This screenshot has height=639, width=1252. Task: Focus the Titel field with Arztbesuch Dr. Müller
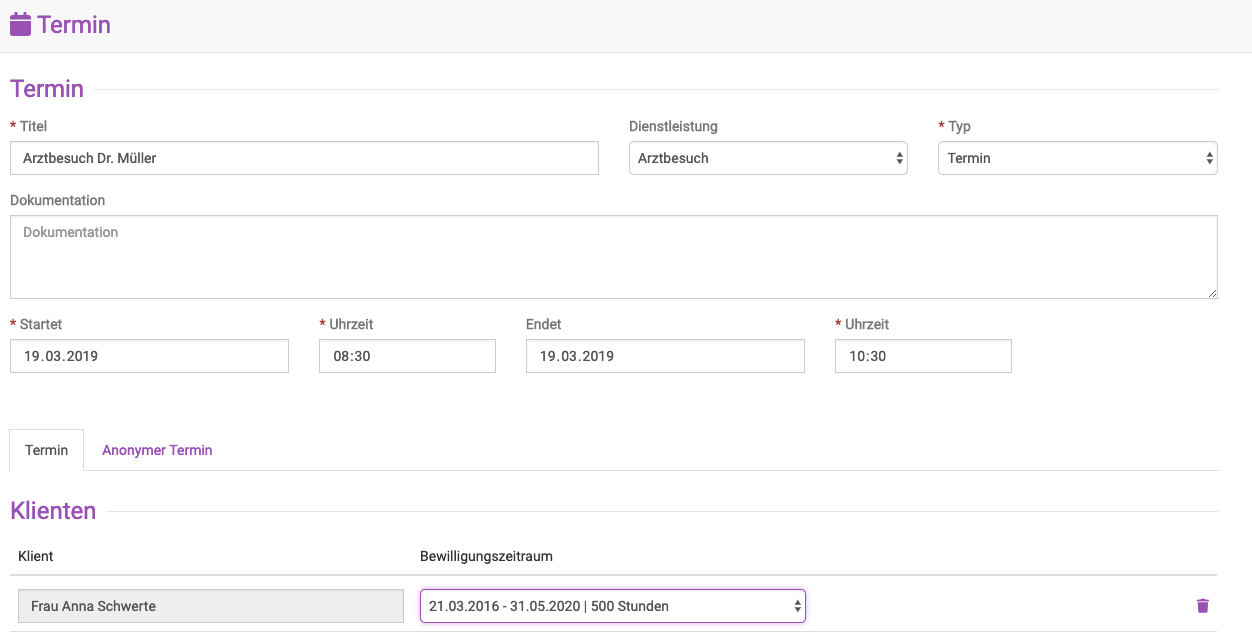click(x=304, y=158)
